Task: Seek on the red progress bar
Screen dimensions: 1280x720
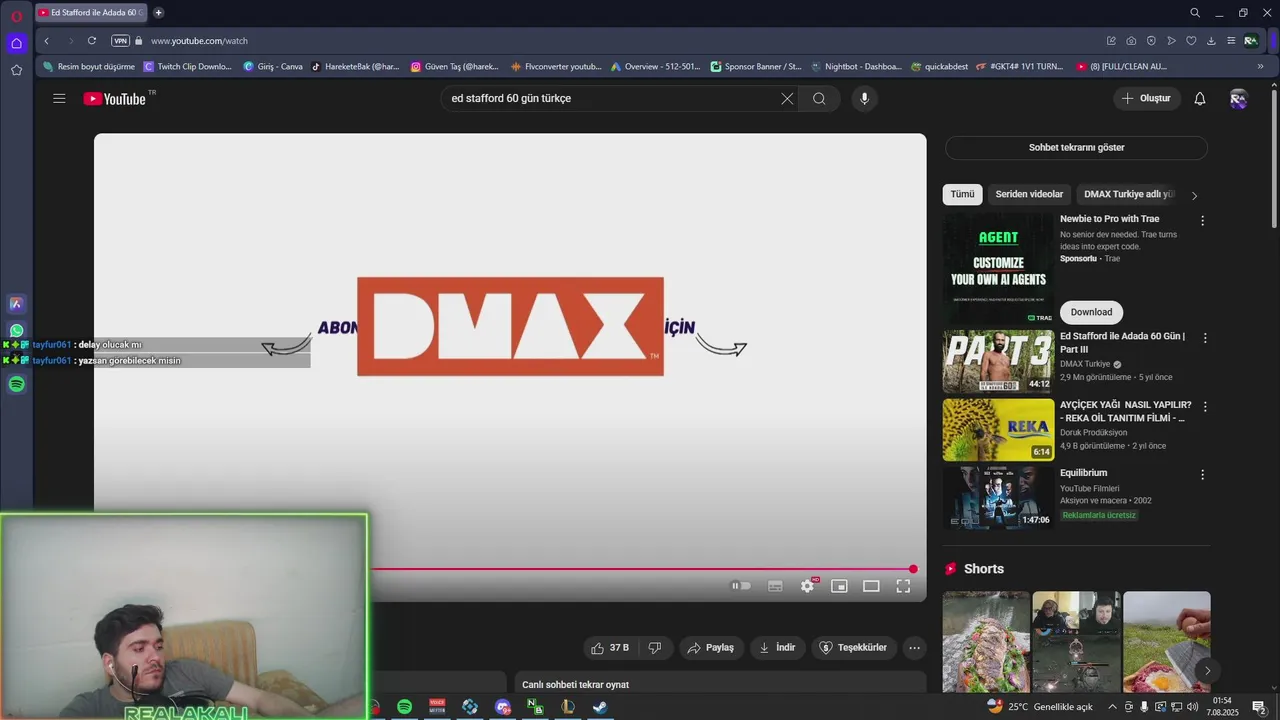Action: [640, 569]
